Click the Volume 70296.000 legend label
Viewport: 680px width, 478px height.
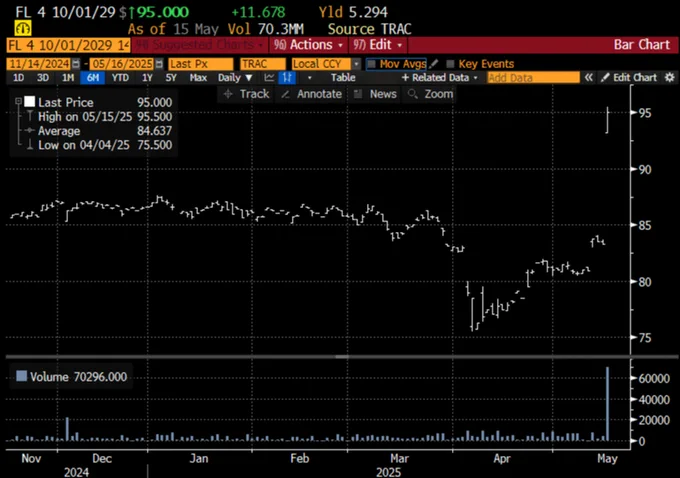pos(78,377)
